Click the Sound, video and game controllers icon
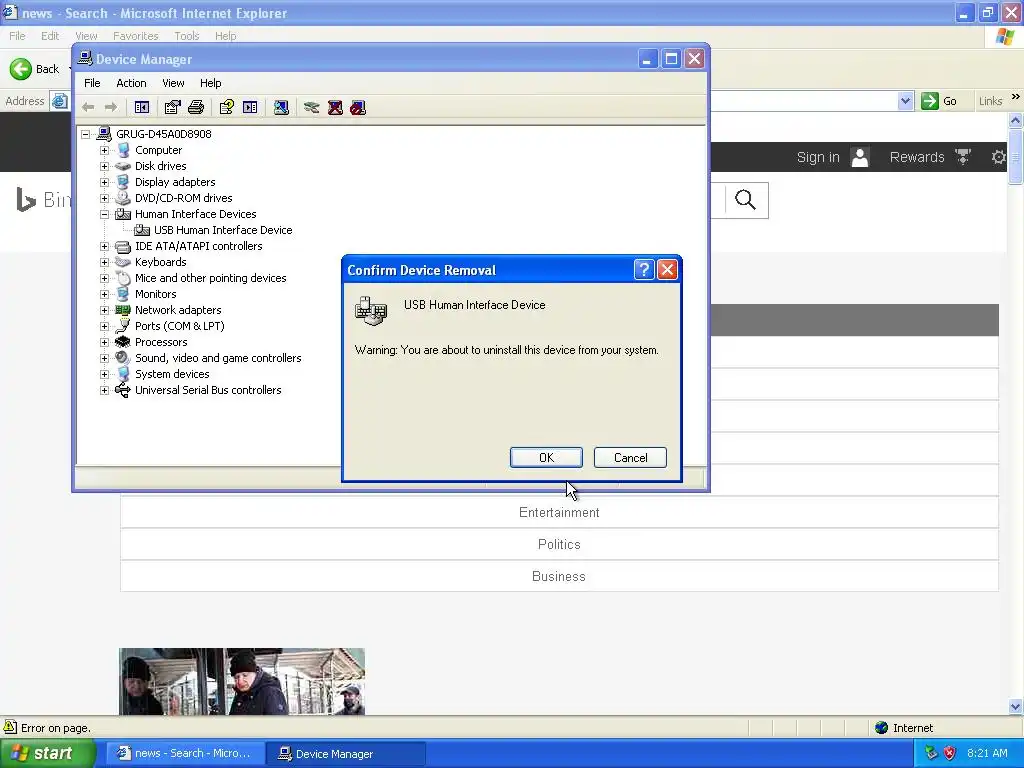Screen dimensions: 1024x768 pyautogui.click(x=123, y=358)
